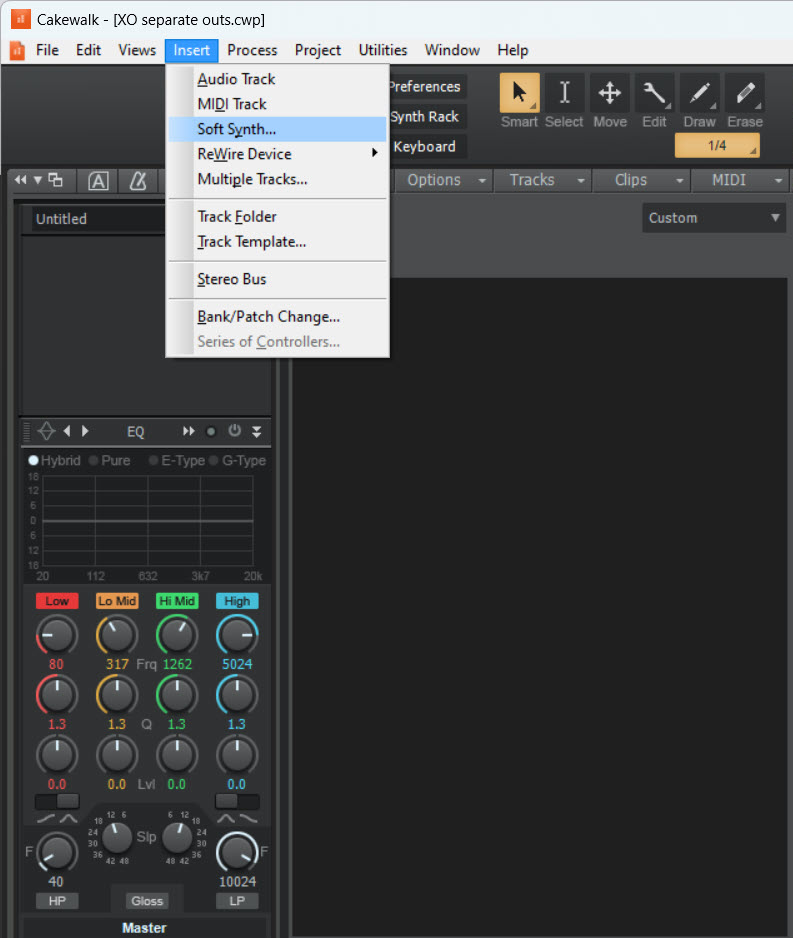Choose Stereo Bus from Insert menu
The height and width of the screenshot is (938, 793).
click(277, 279)
